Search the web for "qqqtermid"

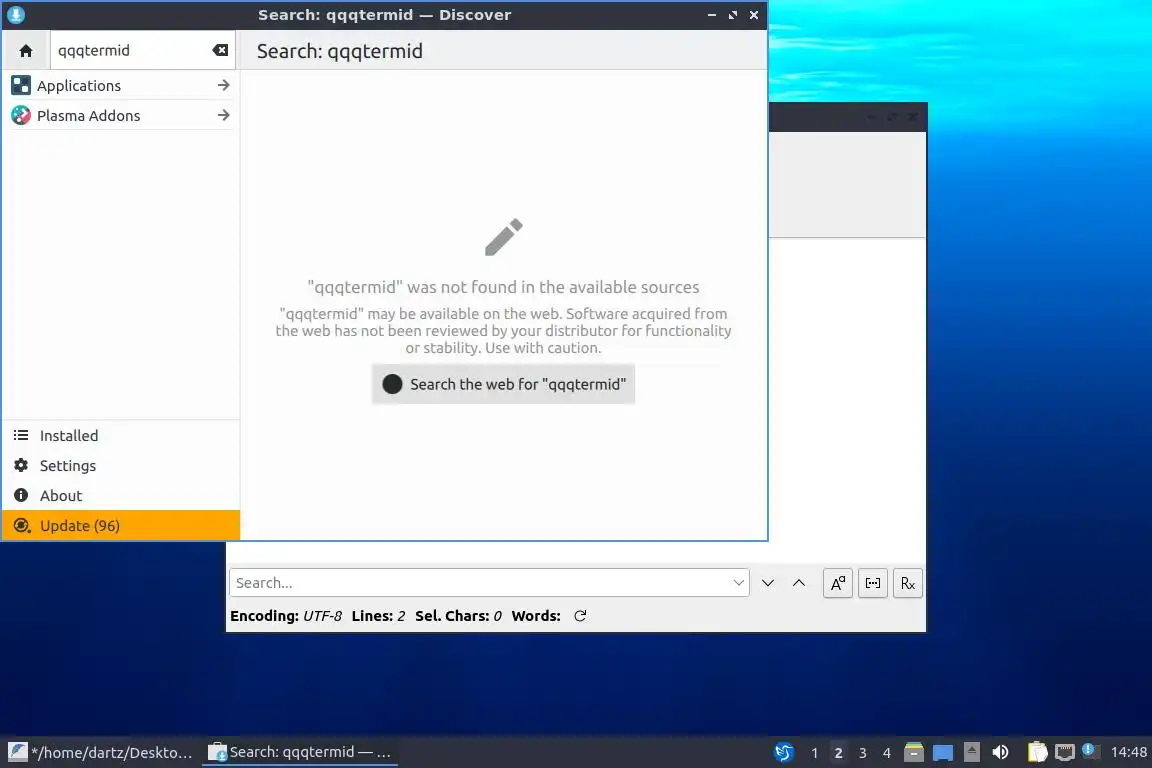point(503,384)
